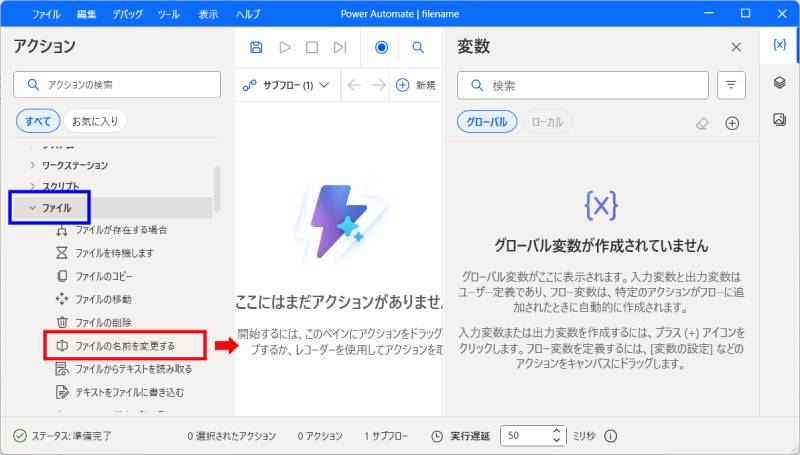The image size is (800, 455).
Task: Open the 編集 menu
Action: click(86, 14)
